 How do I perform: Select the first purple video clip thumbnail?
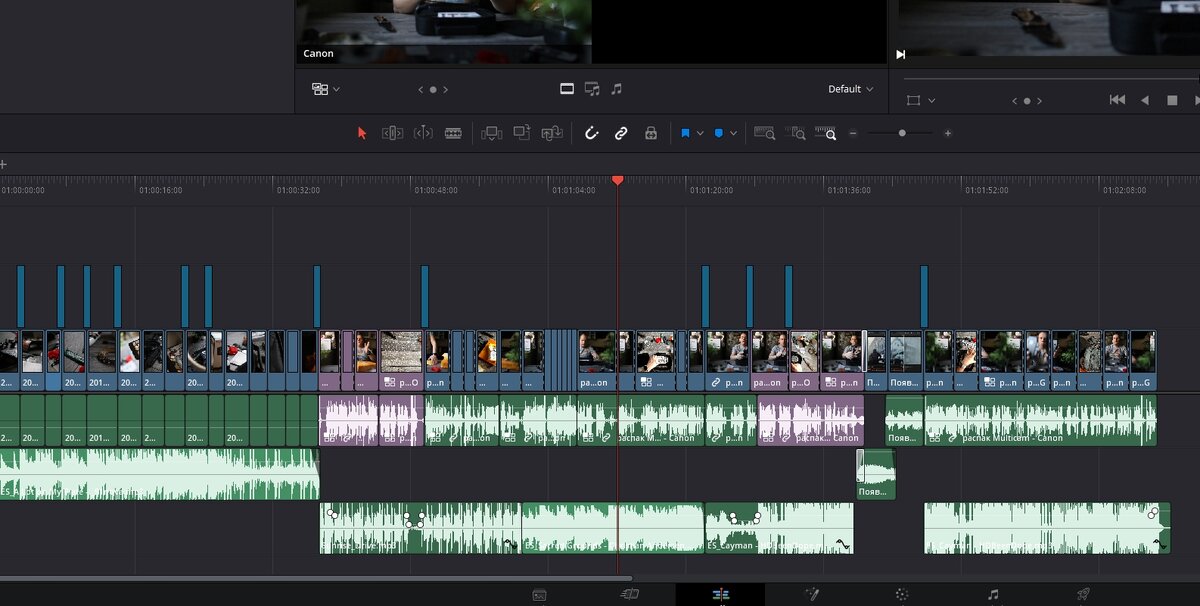[330, 352]
